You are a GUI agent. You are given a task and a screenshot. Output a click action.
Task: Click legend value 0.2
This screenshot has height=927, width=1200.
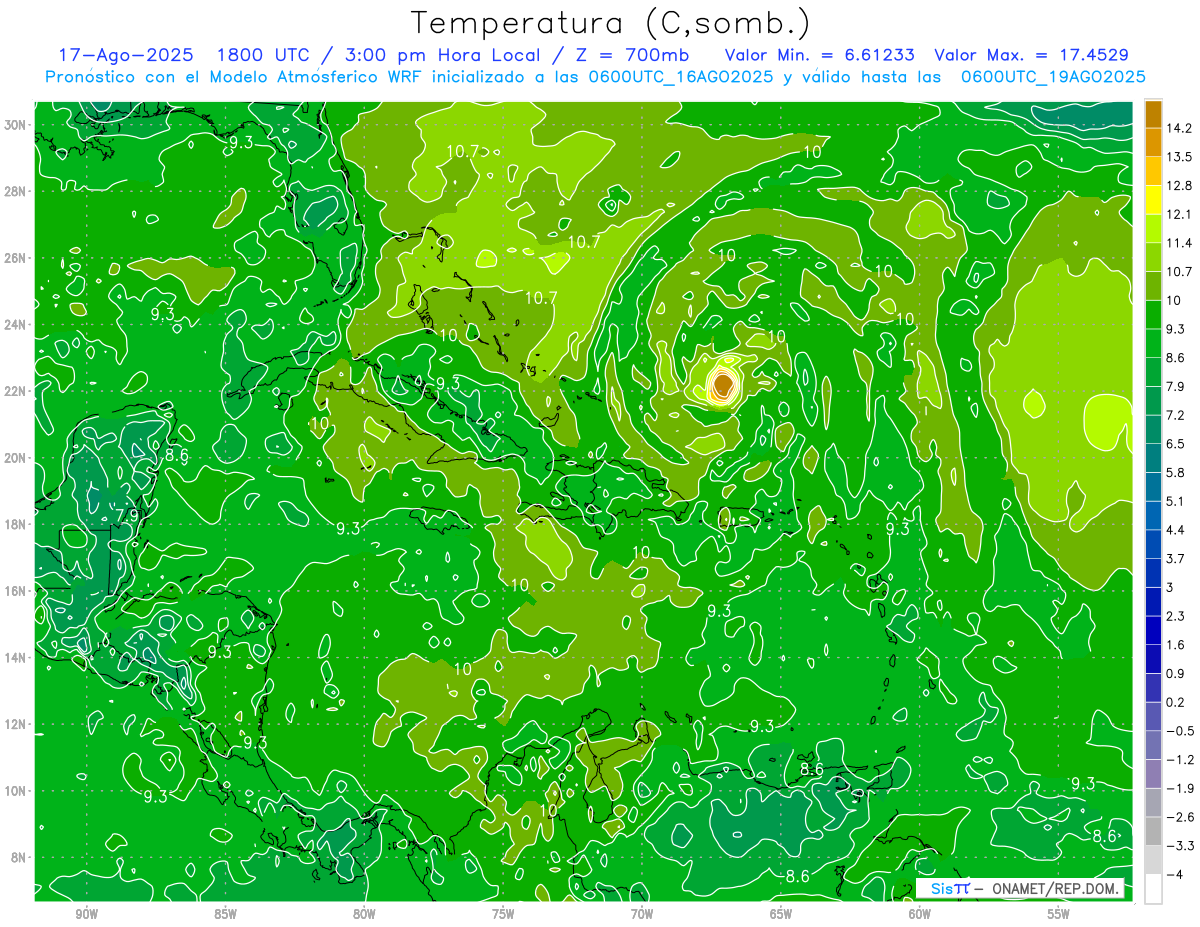click(1175, 702)
